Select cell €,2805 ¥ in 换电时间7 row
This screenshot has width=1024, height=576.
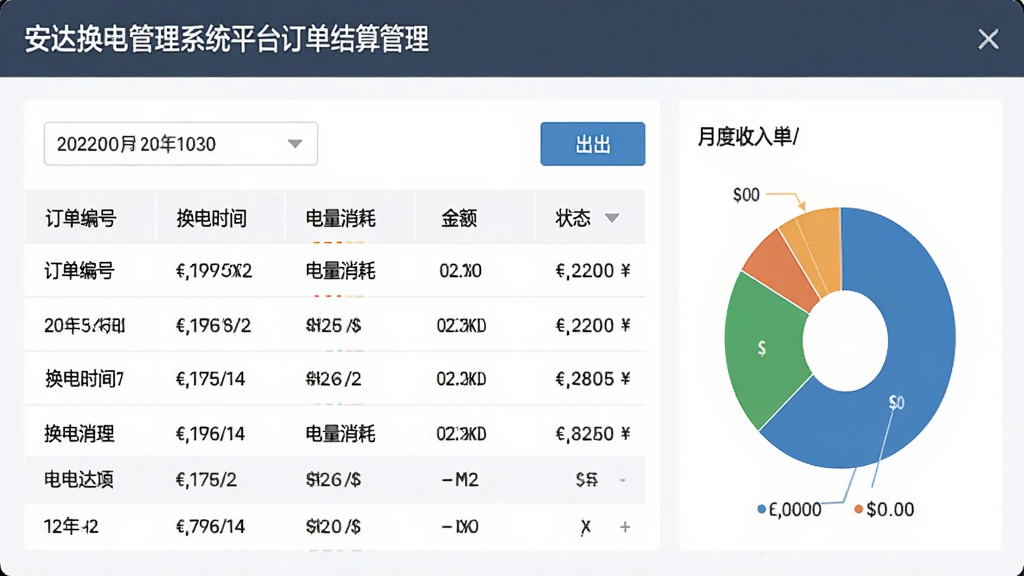[x=592, y=379]
